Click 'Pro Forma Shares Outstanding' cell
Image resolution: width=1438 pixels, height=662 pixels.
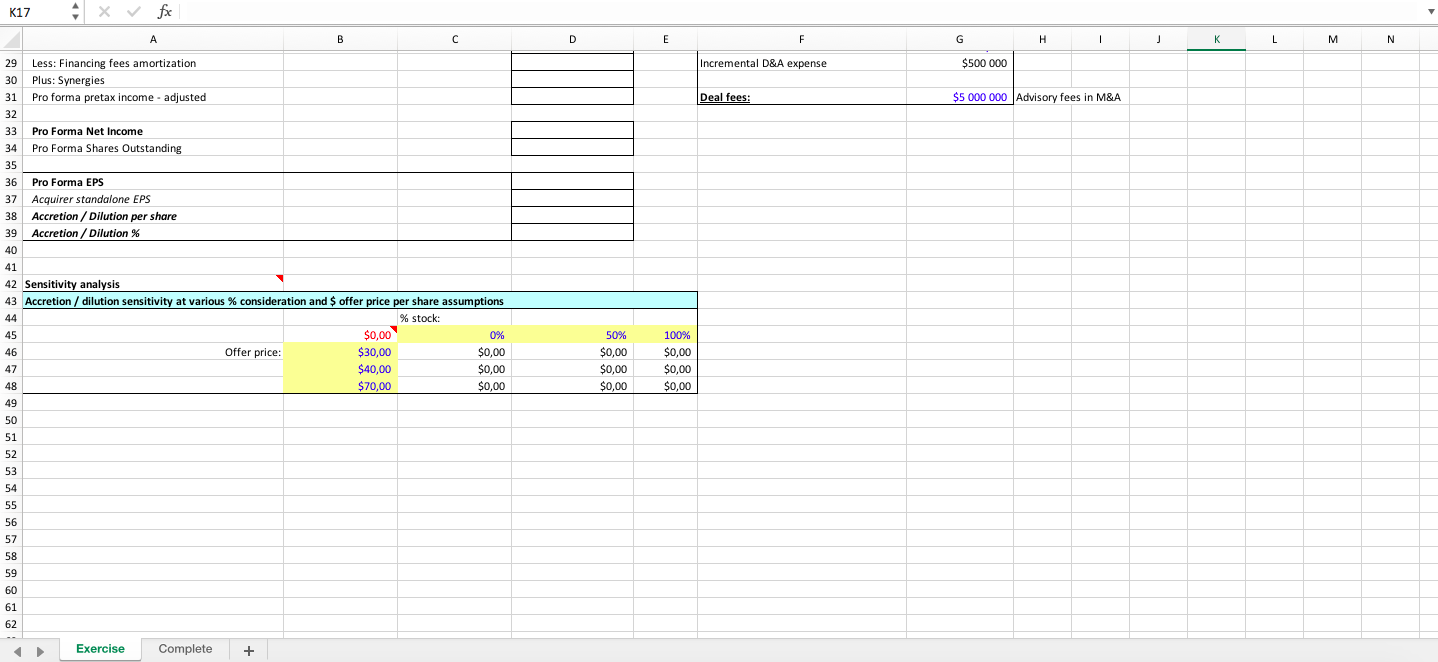pyautogui.click(x=153, y=148)
